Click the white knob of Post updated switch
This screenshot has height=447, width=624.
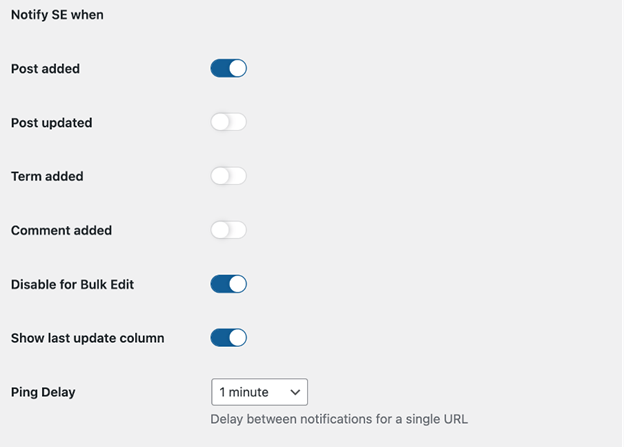[220, 123]
